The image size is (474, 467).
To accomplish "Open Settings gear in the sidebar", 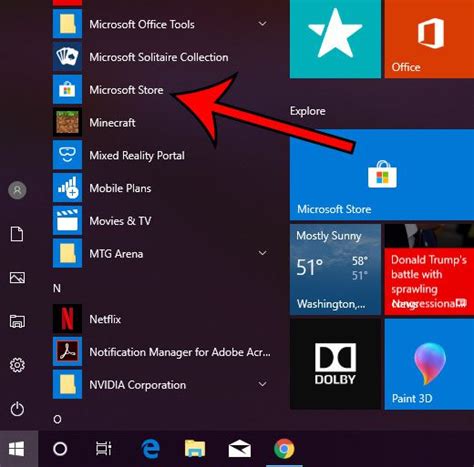I will coord(17,365).
